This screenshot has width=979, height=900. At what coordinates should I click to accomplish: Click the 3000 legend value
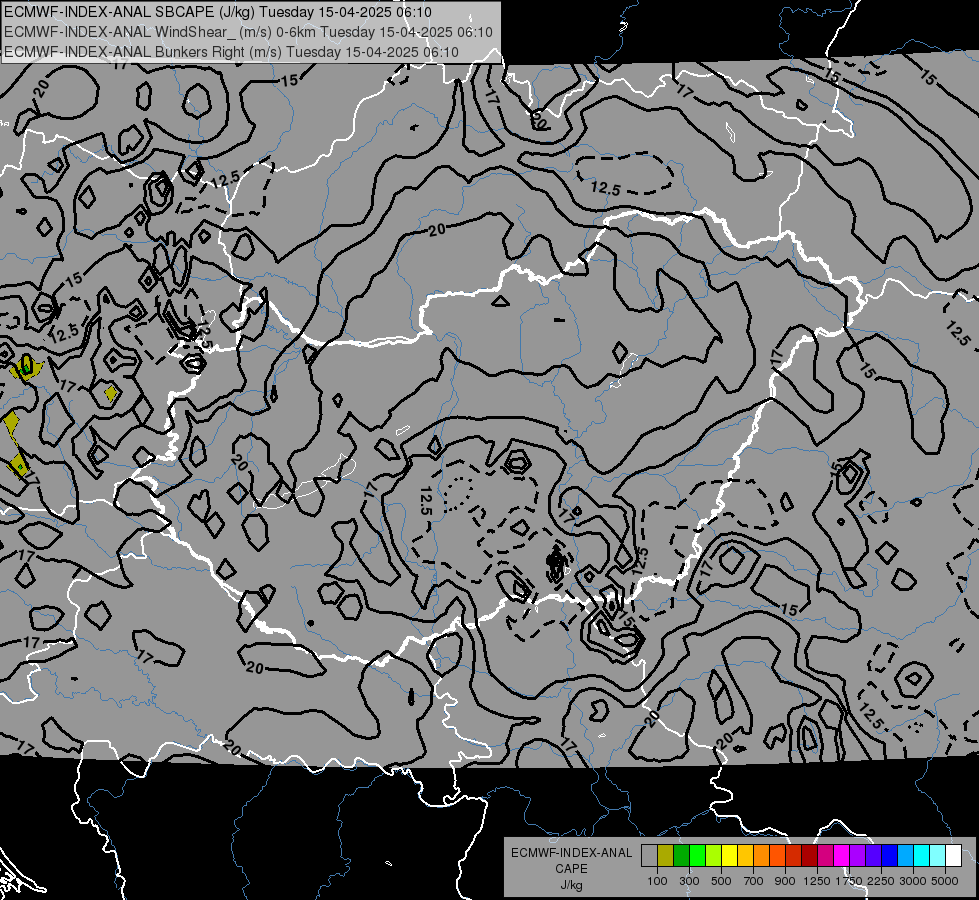click(x=913, y=881)
